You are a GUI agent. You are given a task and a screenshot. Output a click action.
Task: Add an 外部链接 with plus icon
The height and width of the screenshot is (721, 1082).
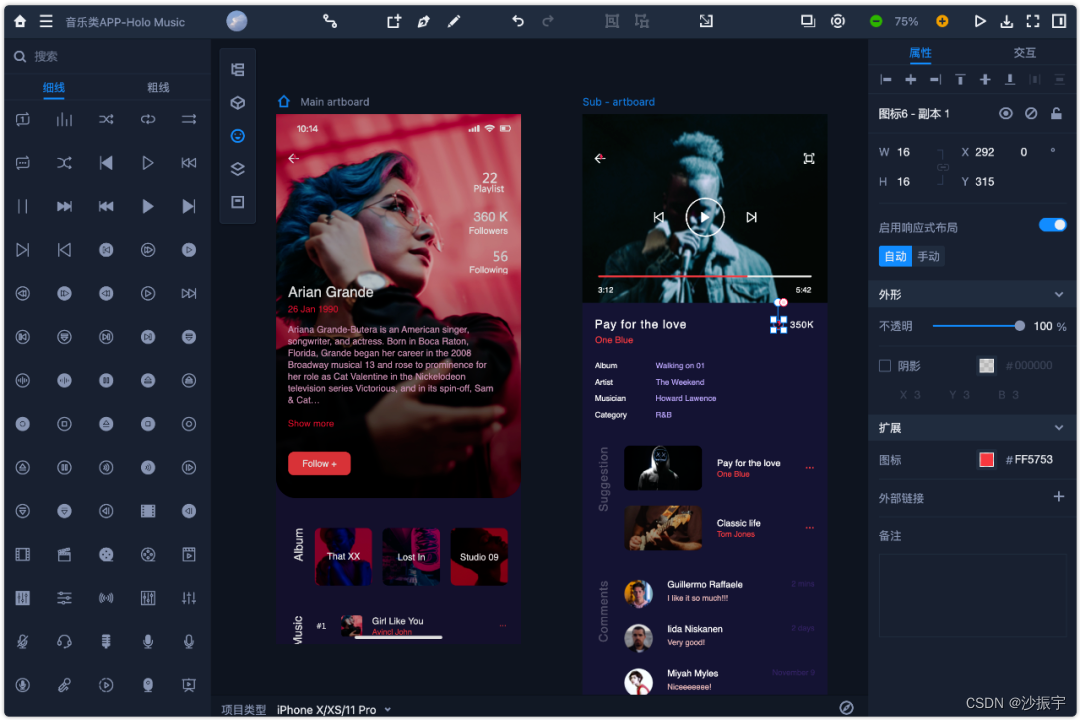pyautogui.click(x=1059, y=496)
